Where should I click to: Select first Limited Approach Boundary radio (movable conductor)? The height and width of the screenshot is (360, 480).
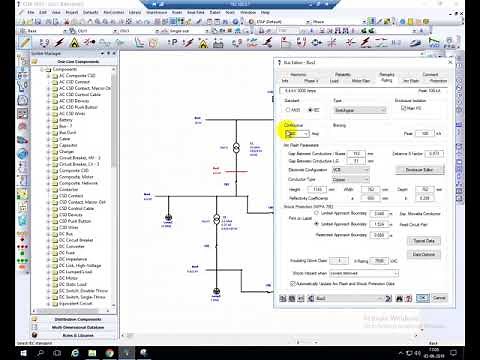[316, 213]
